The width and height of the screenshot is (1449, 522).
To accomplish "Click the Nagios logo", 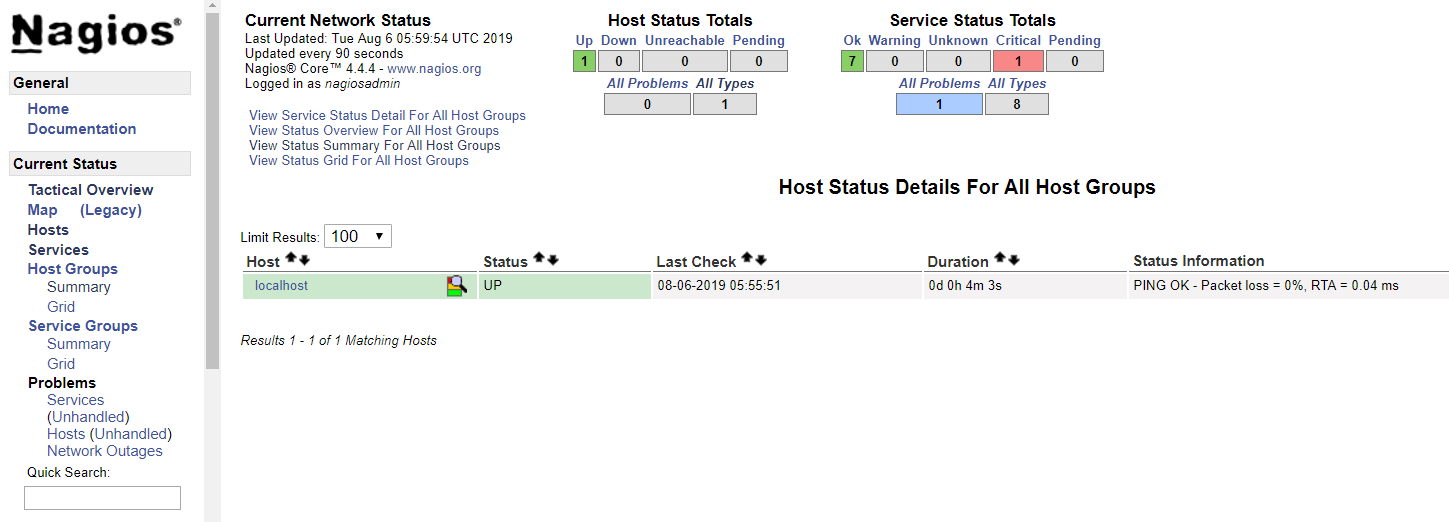I will (x=96, y=33).
